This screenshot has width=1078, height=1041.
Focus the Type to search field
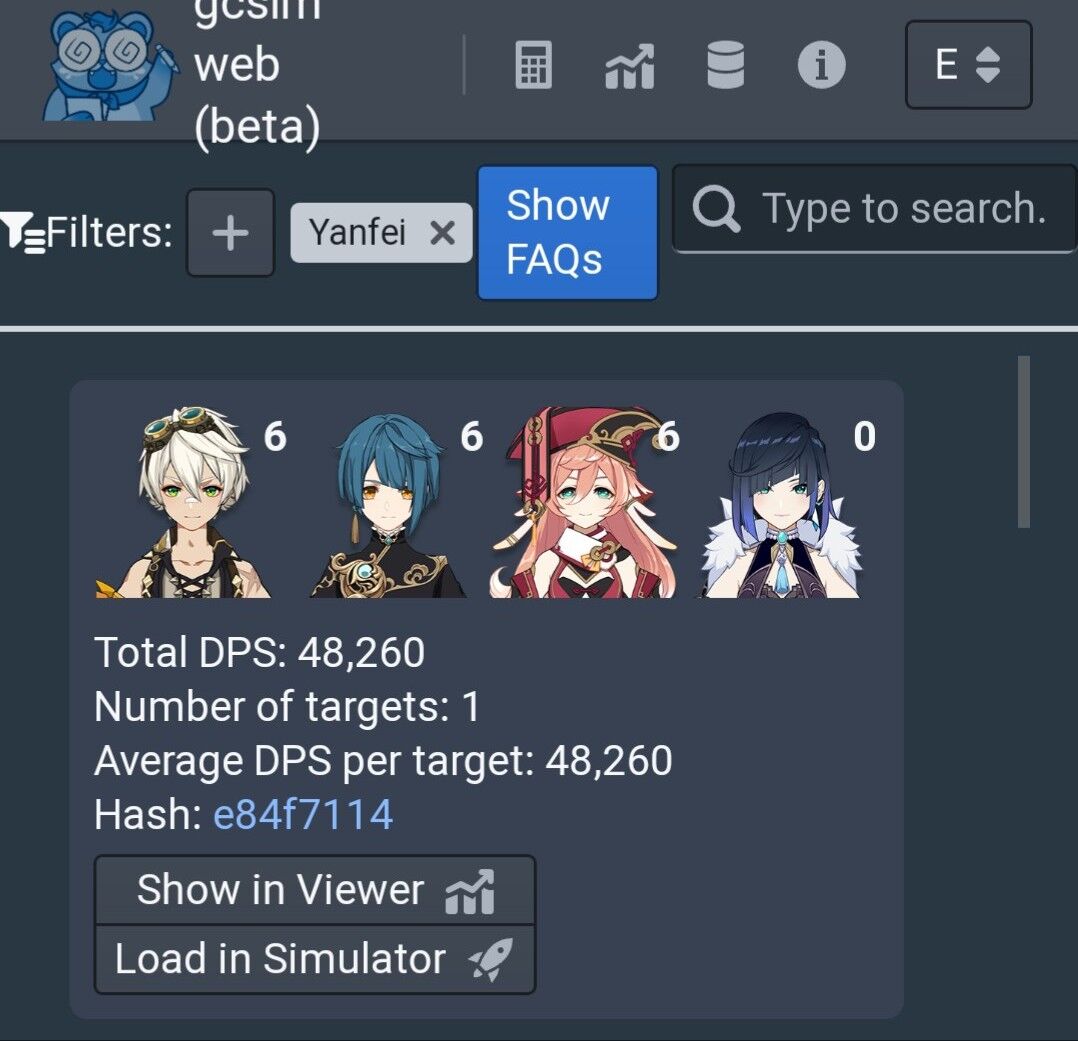tap(874, 208)
